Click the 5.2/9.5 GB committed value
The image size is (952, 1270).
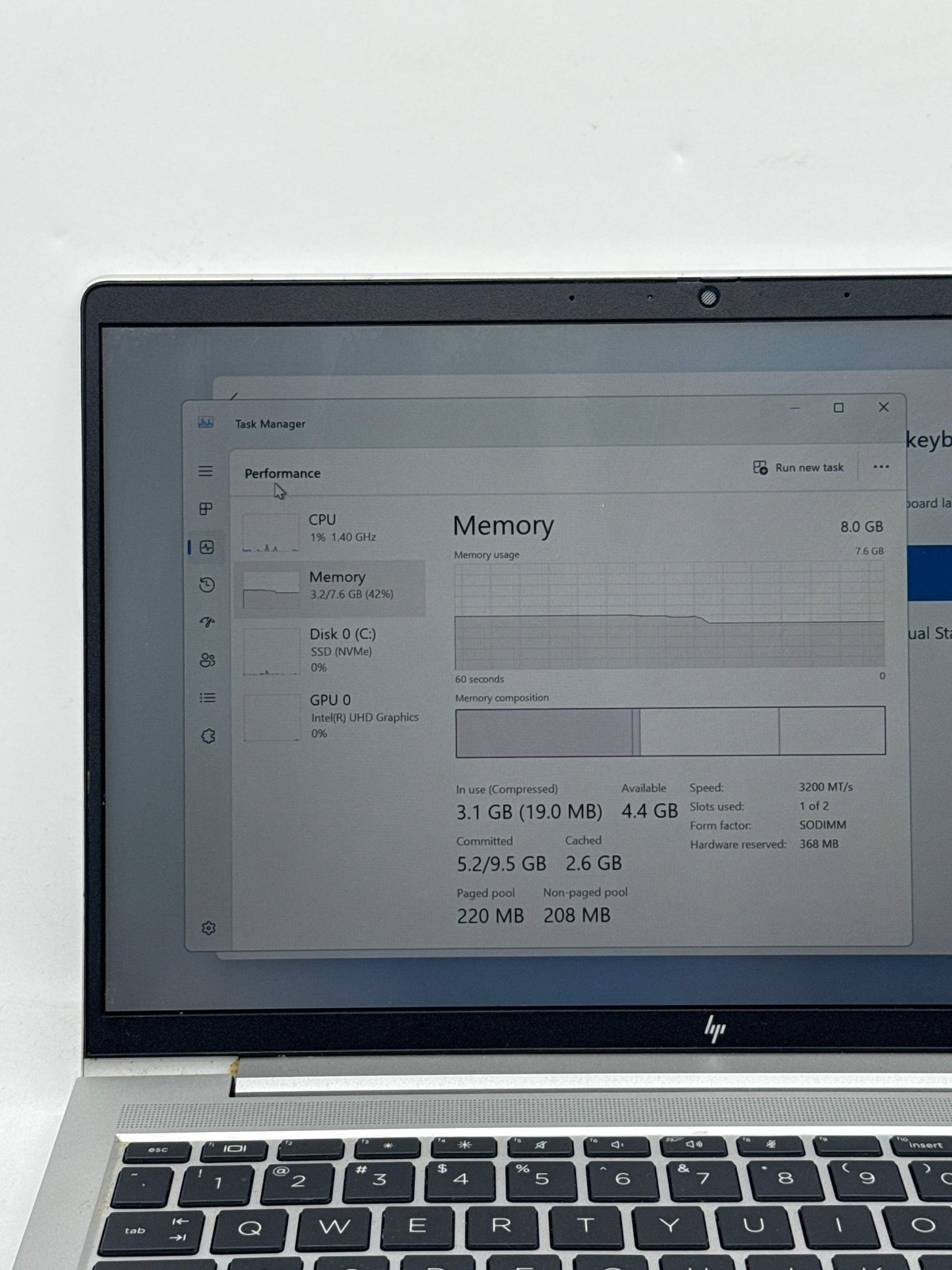click(501, 864)
